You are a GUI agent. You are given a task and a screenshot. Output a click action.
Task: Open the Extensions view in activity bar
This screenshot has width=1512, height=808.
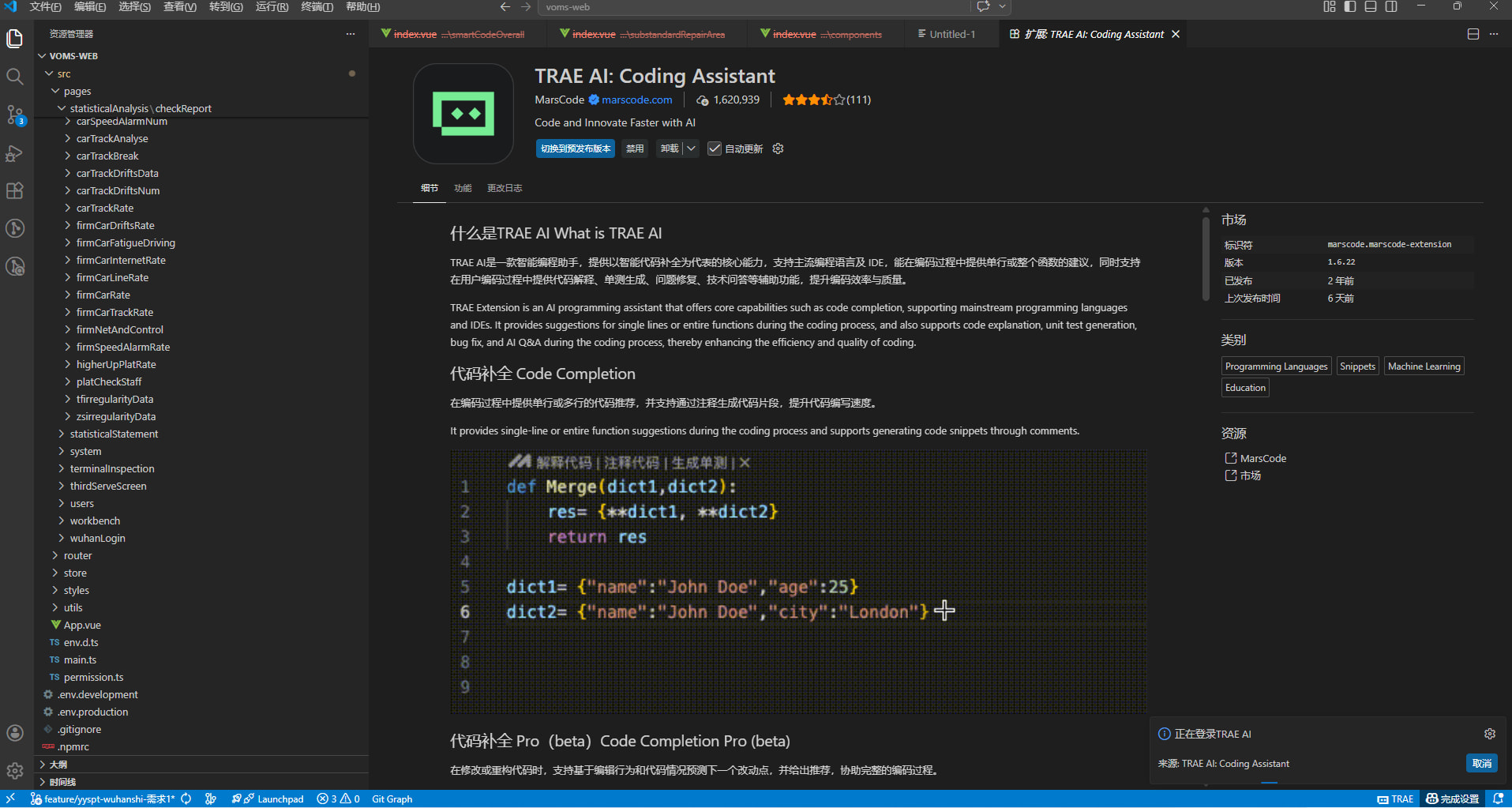click(15, 190)
